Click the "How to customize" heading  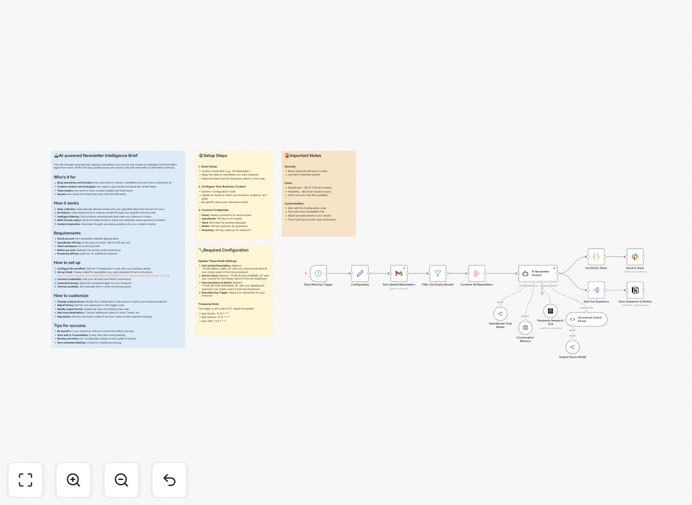pos(71,296)
